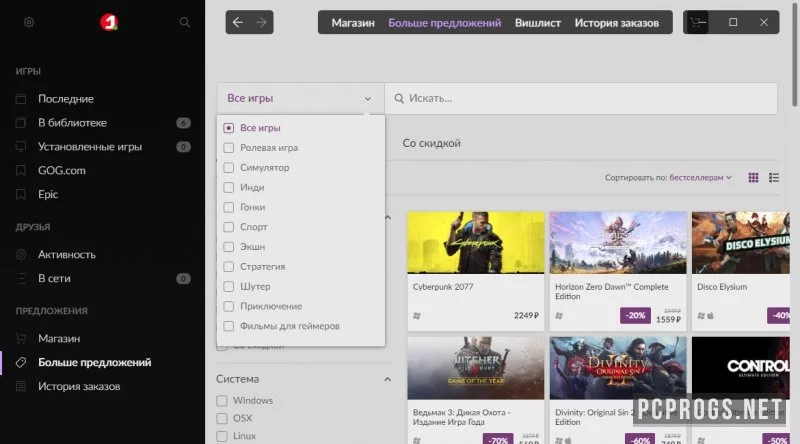800x444 pixels.
Task: Click the search field magnifier icon
Action: tap(399, 98)
